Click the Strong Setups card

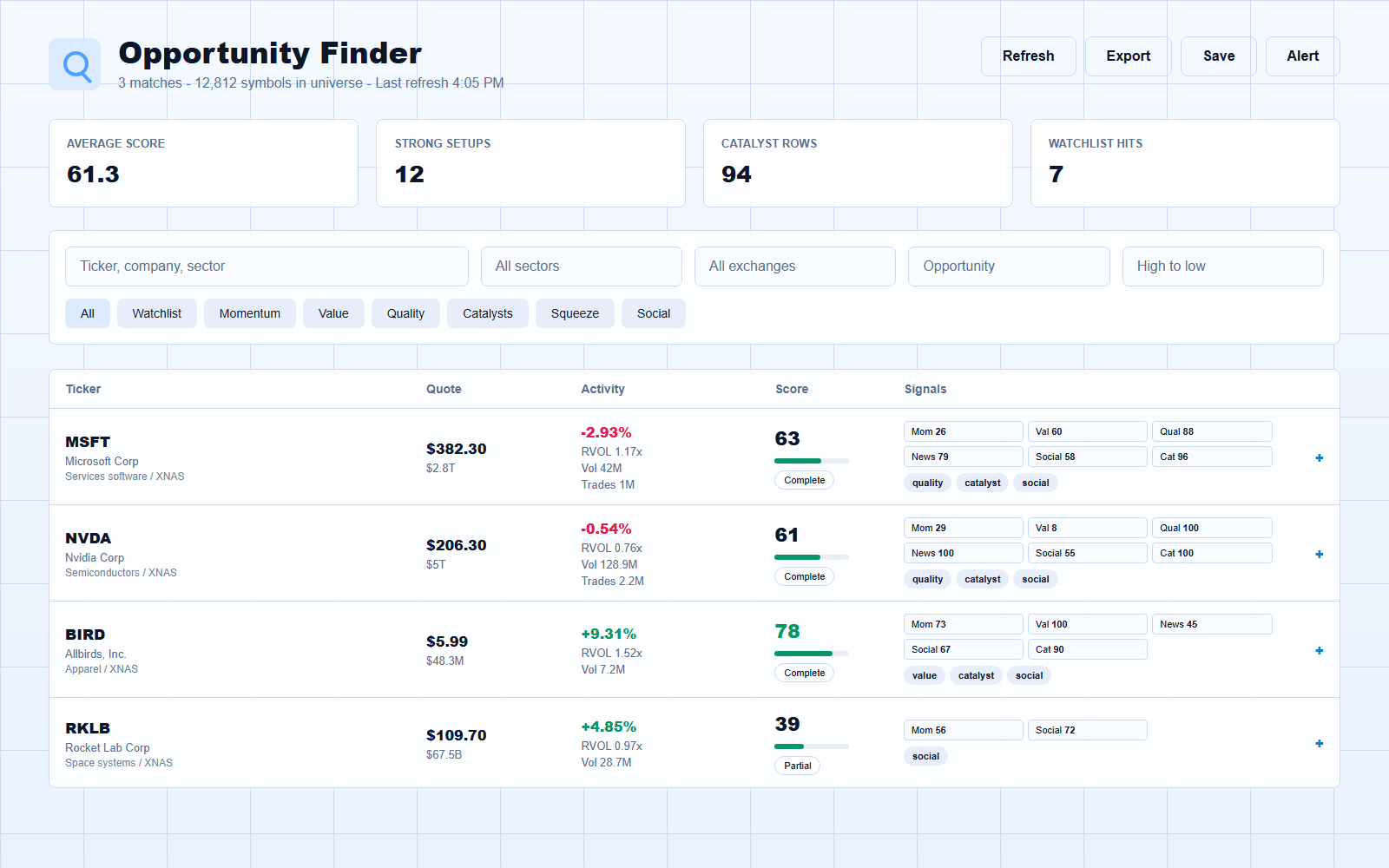[530, 163]
